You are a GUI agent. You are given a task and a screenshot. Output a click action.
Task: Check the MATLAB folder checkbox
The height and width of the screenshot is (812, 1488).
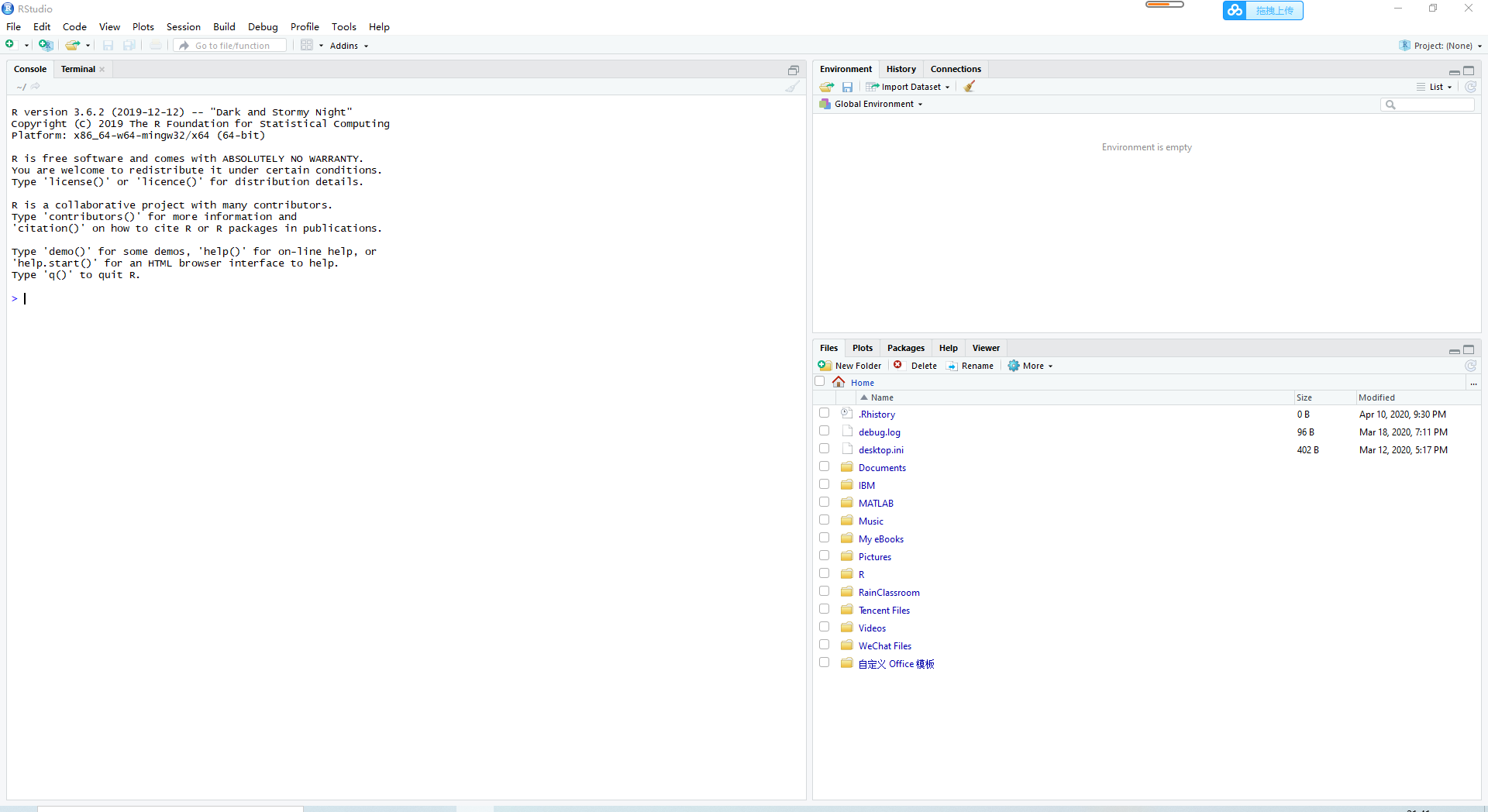(x=825, y=502)
